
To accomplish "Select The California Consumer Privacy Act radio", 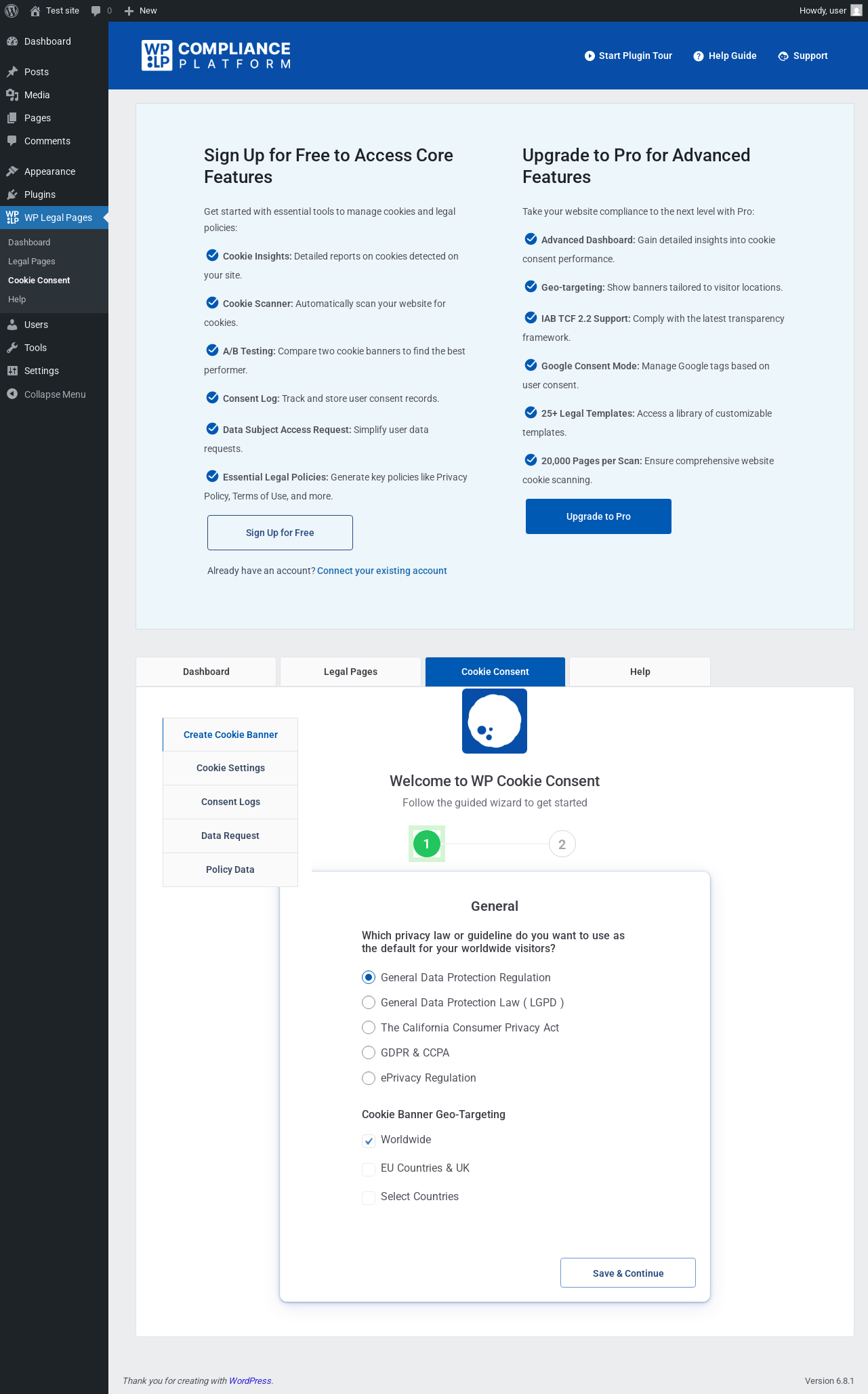I will (x=369, y=1027).
